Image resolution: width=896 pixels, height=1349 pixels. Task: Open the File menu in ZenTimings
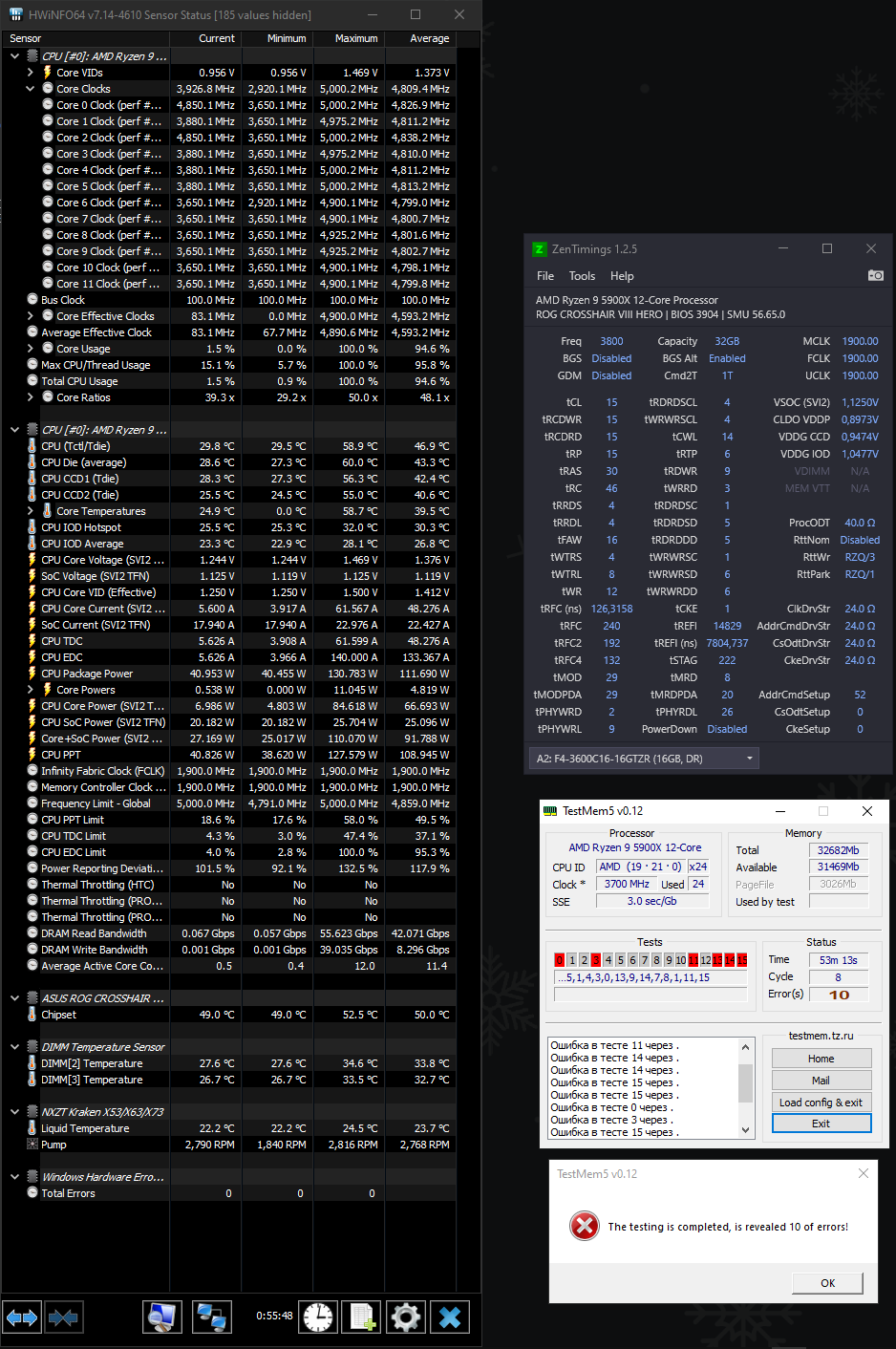545,276
